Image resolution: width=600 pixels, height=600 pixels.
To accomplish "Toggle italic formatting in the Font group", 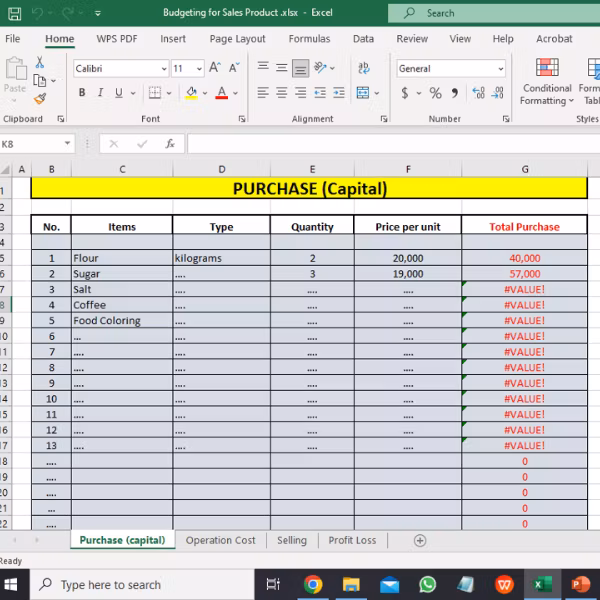I will pyautogui.click(x=100, y=93).
